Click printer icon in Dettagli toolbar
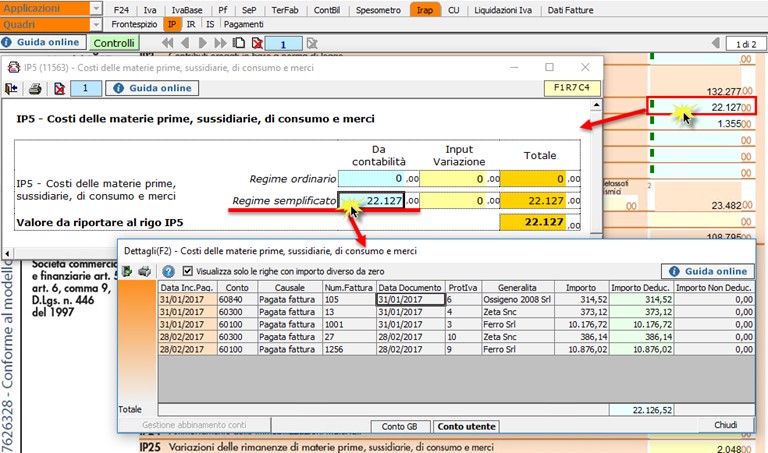Viewport: 768px width, 453px height. click(x=144, y=271)
